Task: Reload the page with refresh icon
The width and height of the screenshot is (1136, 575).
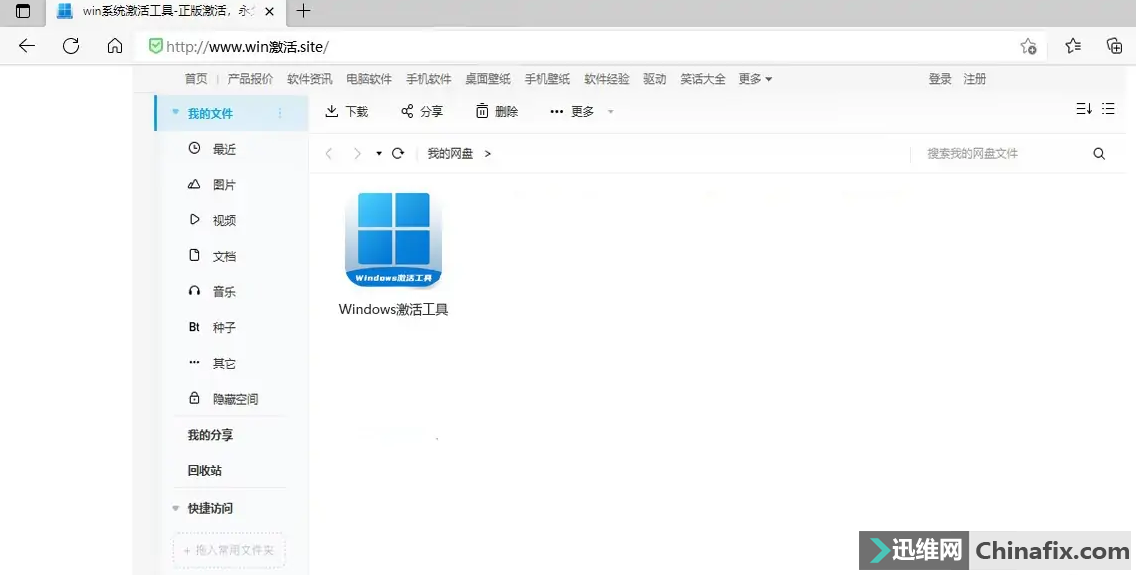Action: [x=71, y=46]
